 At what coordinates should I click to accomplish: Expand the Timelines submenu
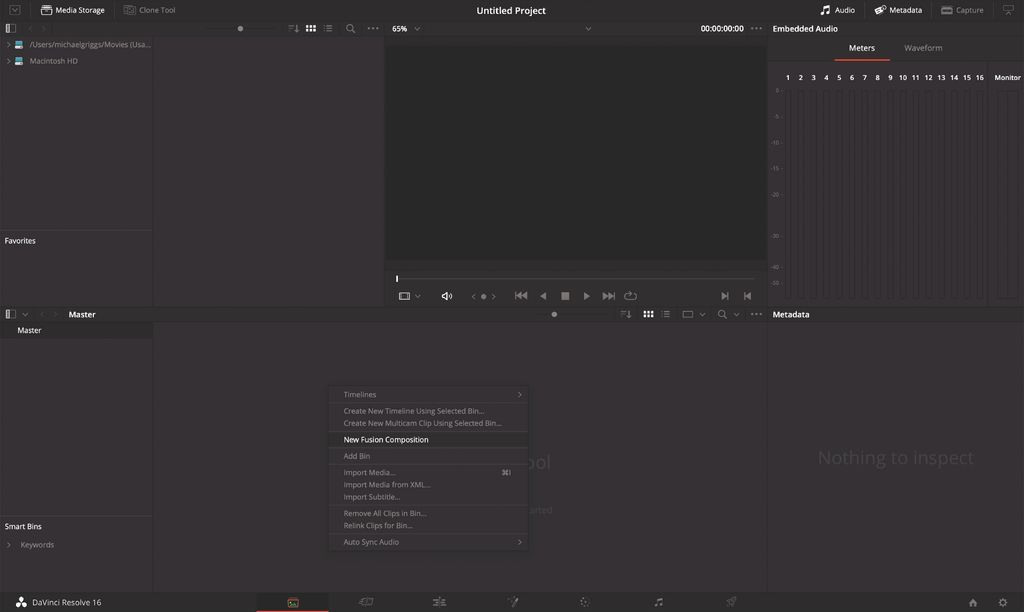[x=430, y=393]
